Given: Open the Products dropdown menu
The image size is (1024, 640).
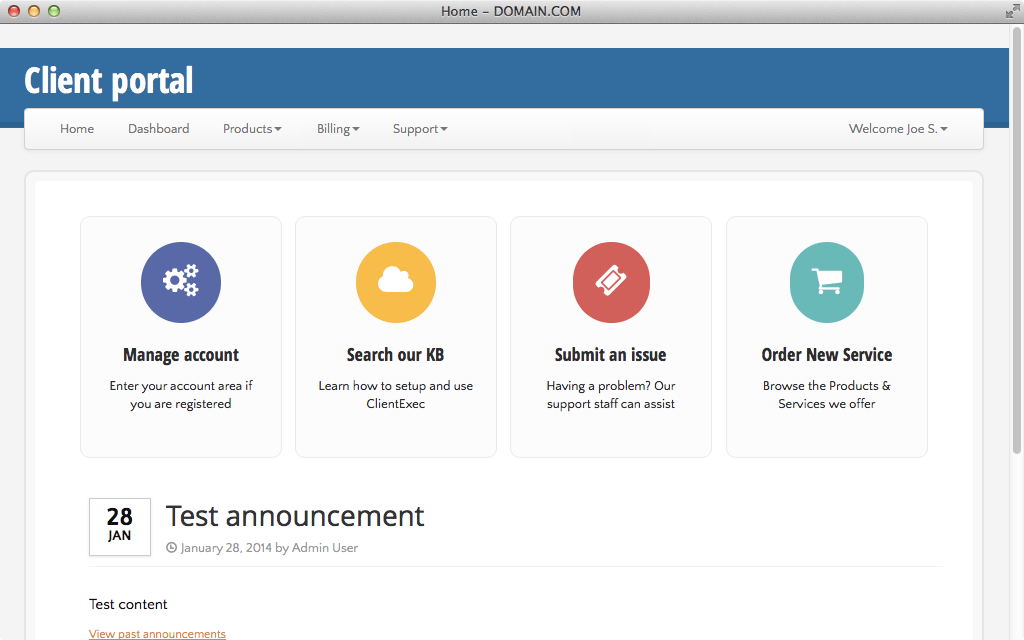Looking at the screenshot, I should (x=252, y=128).
